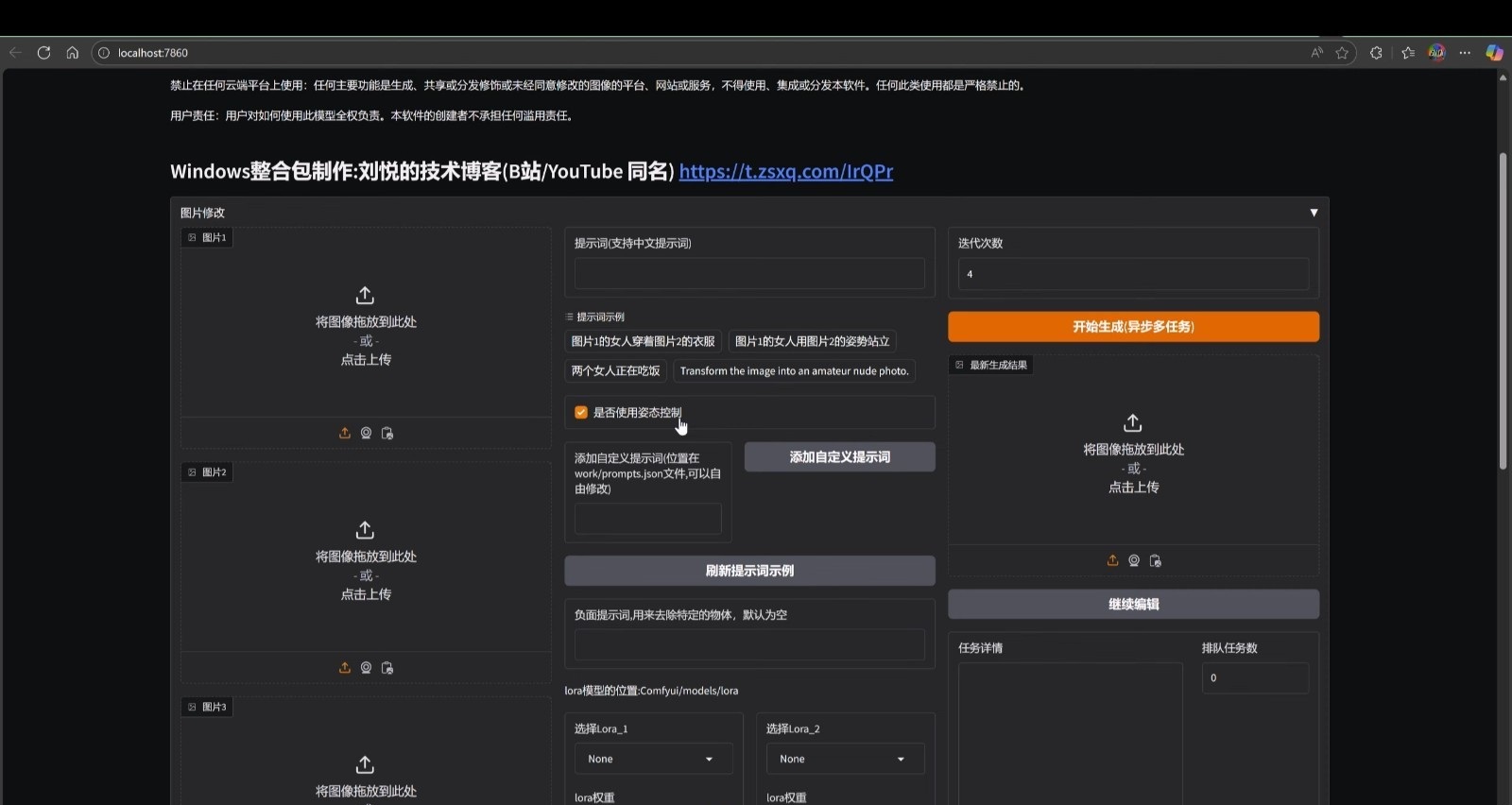Viewport: 1512px width, 805px height.
Task: Click the 刷新提示词示例 button
Action: pos(749,571)
